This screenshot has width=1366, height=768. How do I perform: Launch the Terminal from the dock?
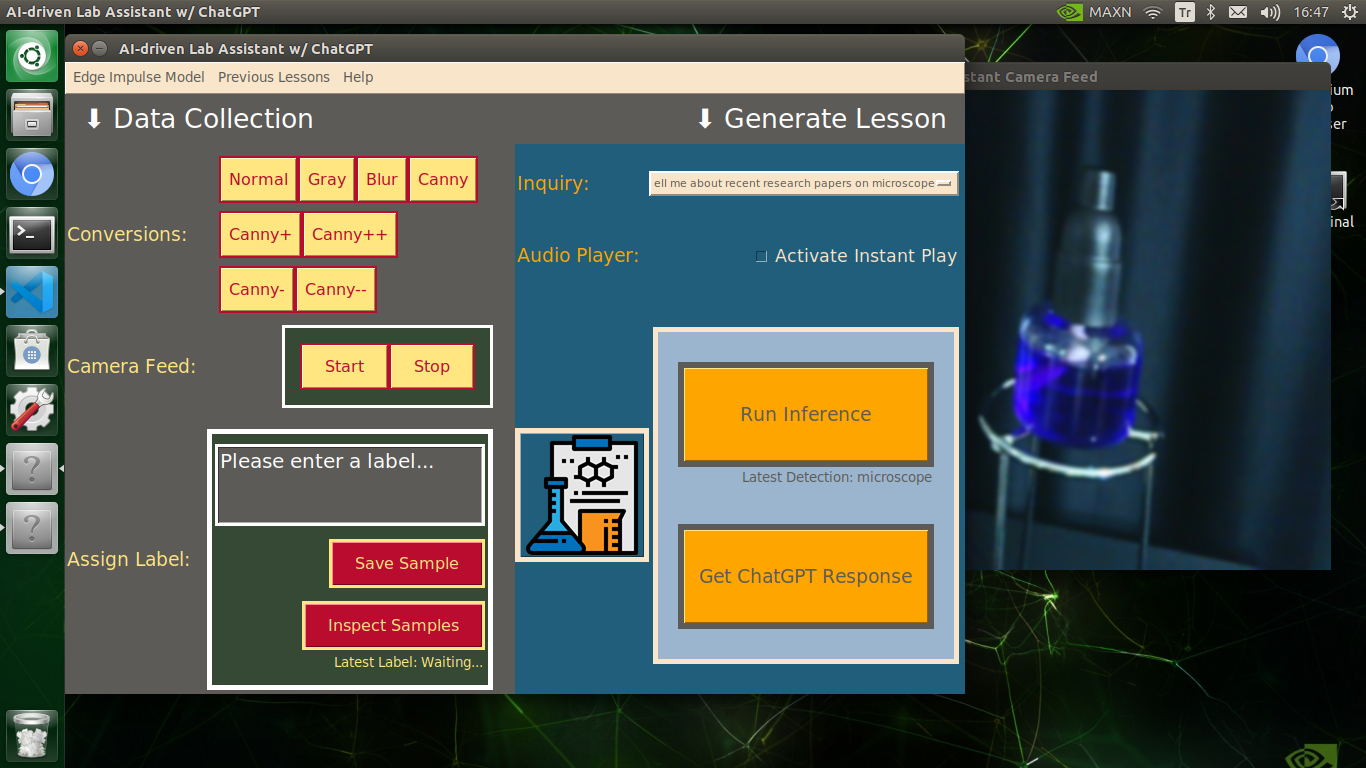[32, 233]
